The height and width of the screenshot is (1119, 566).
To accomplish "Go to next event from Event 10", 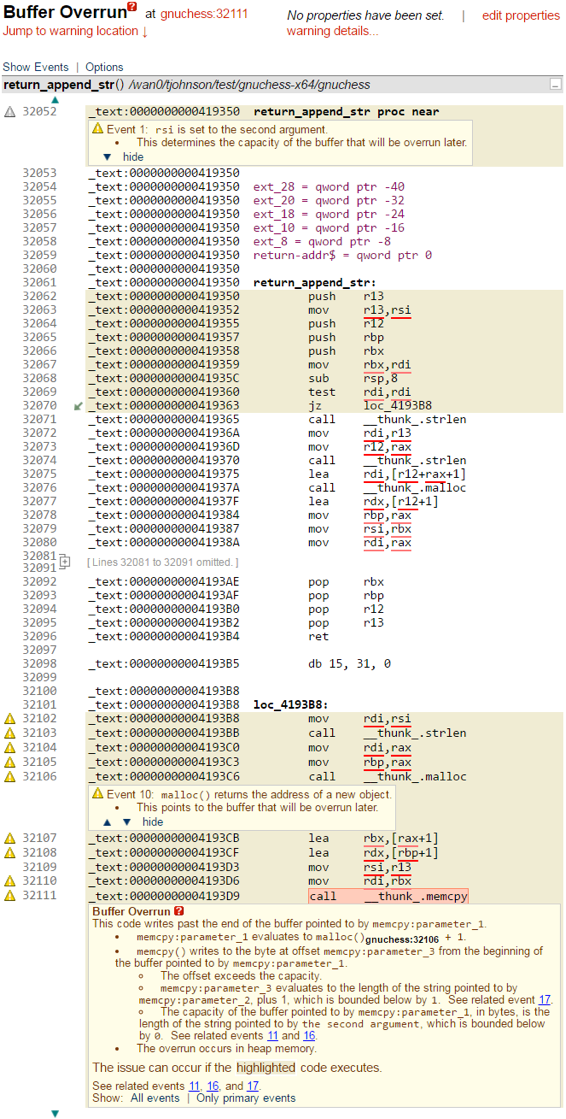I will [127, 821].
